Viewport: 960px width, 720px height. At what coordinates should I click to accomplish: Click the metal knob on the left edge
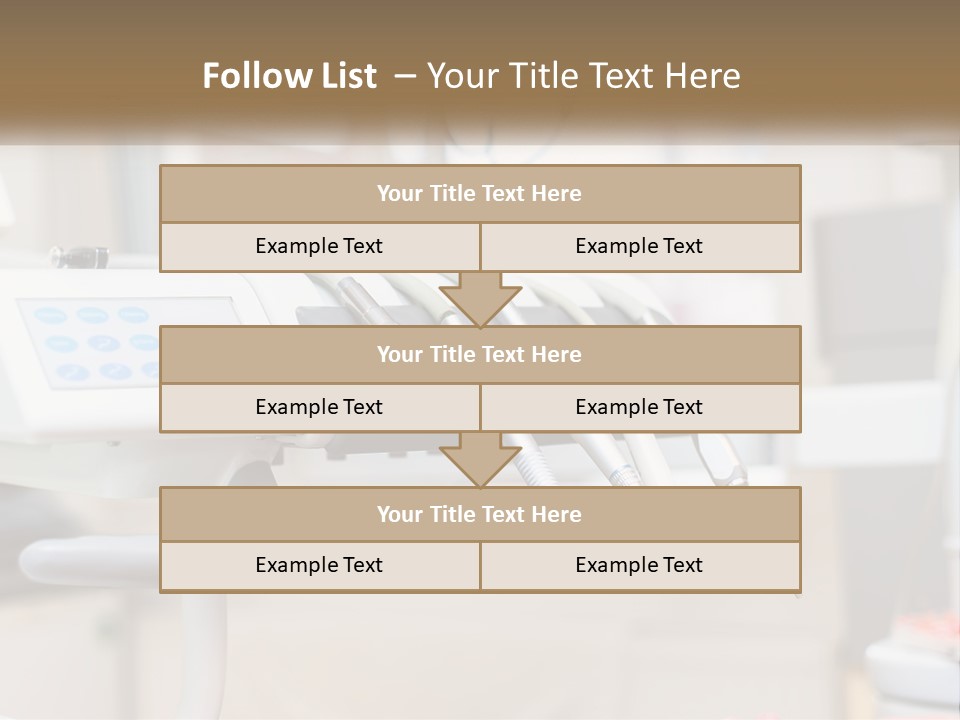click(75, 256)
